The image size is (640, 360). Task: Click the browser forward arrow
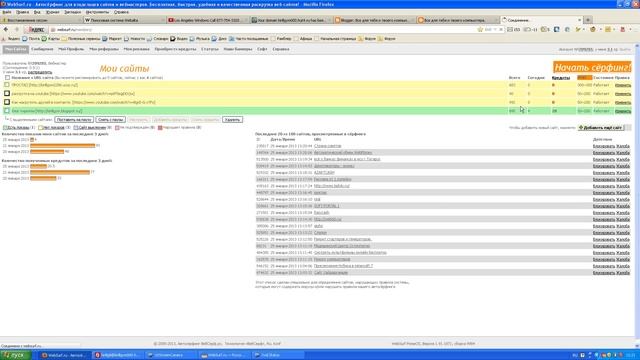(x=17, y=29)
